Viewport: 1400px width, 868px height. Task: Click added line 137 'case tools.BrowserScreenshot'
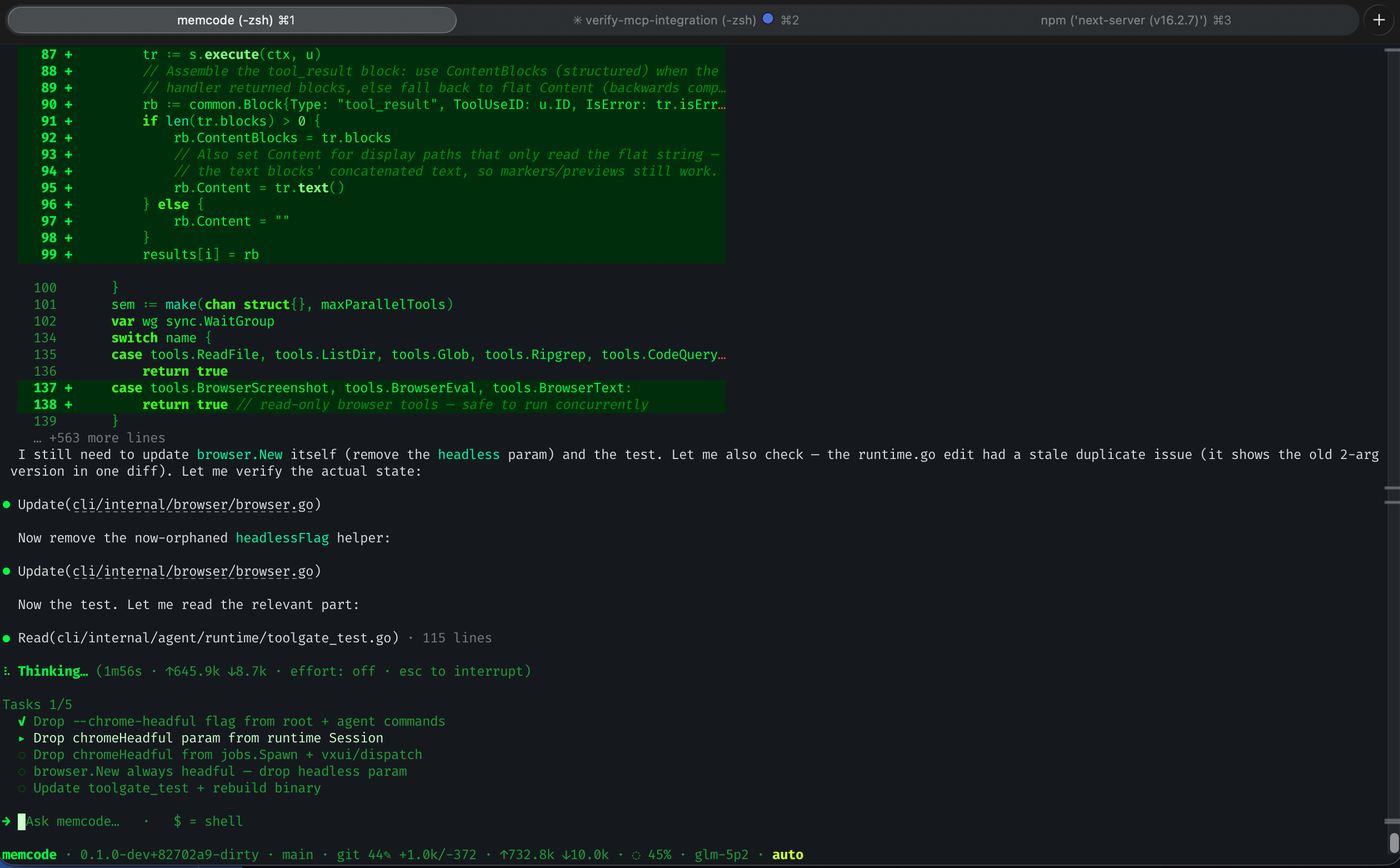coord(372,387)
